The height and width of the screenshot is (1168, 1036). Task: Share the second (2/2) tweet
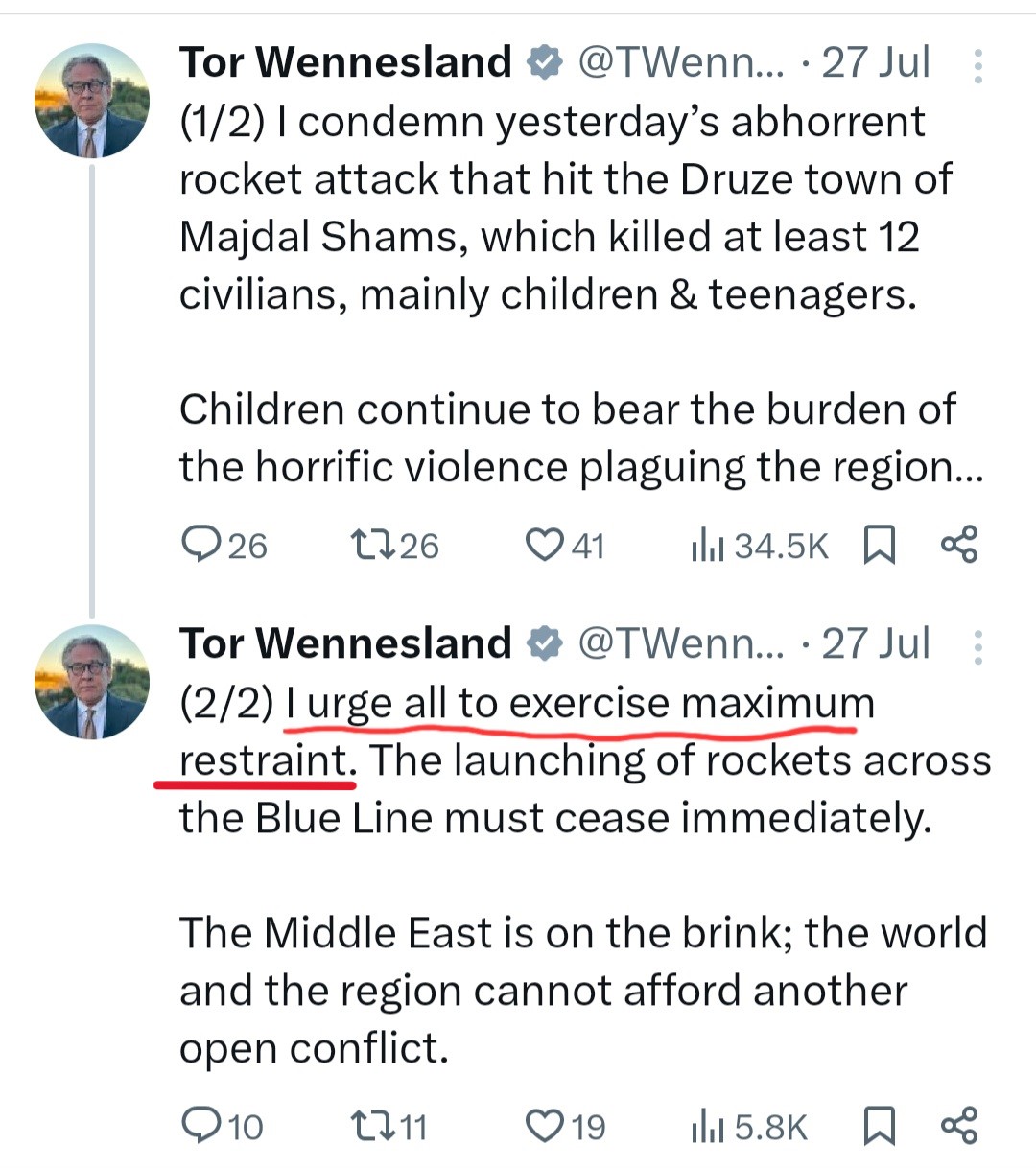coord(958,1124)
